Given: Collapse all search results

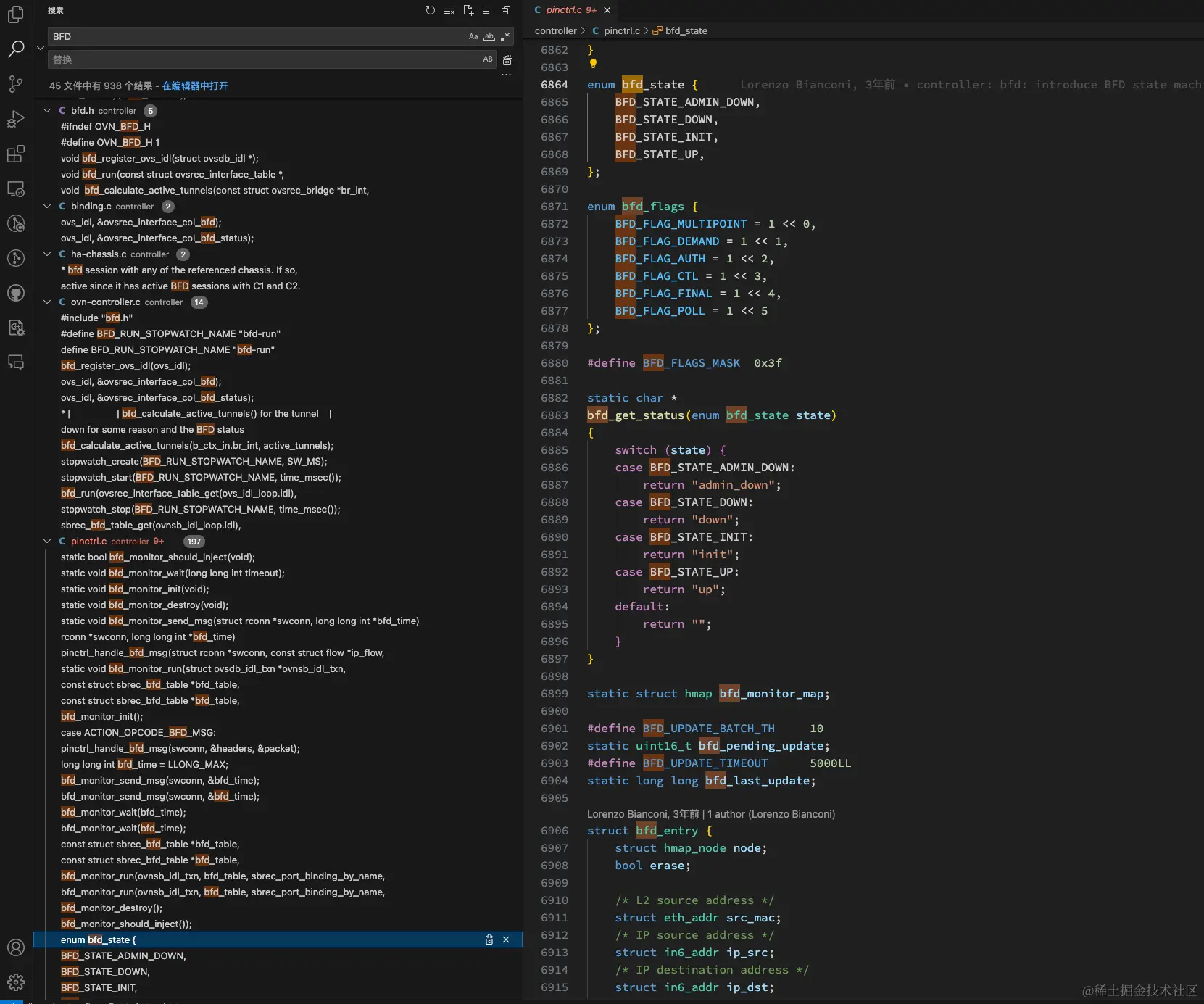Looking at the screenshot, I should (x=506, y=10).
